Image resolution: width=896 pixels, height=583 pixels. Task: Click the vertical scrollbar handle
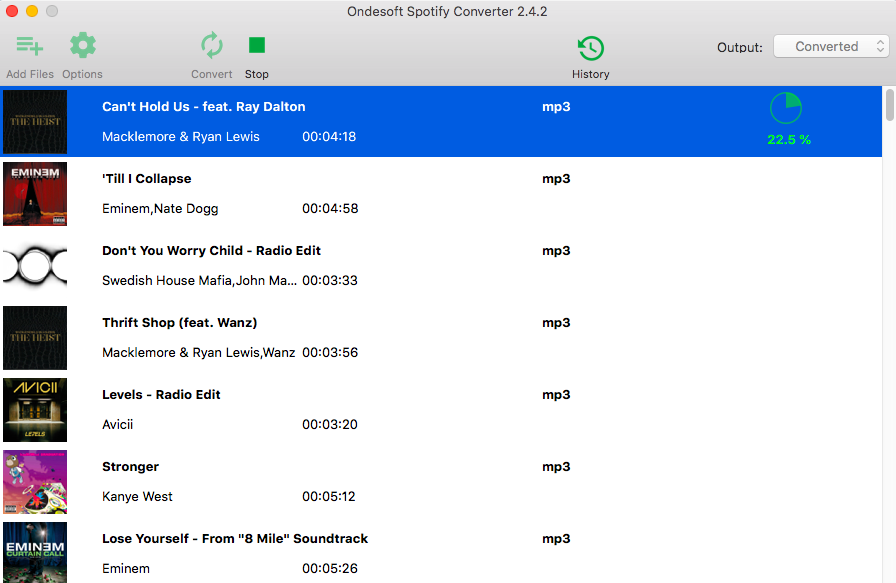coord(890,105)
